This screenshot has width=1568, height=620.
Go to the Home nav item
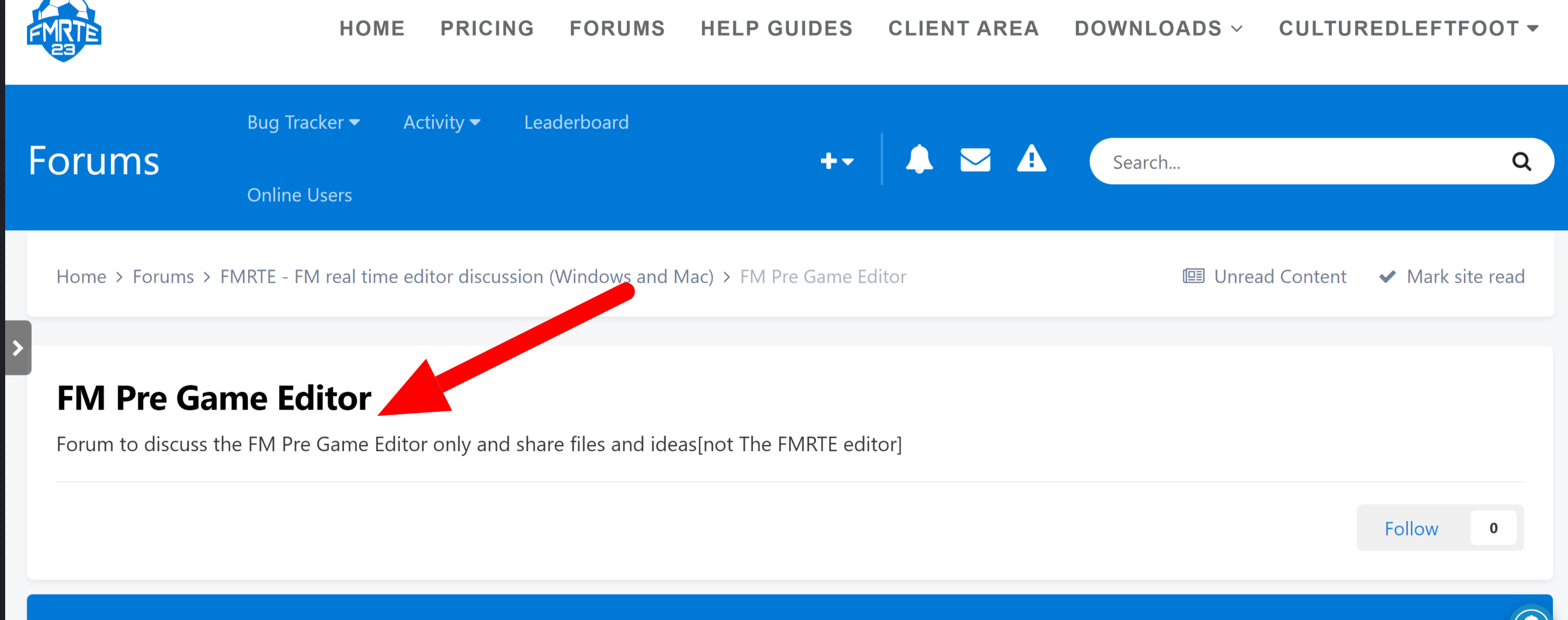point(372,28)
